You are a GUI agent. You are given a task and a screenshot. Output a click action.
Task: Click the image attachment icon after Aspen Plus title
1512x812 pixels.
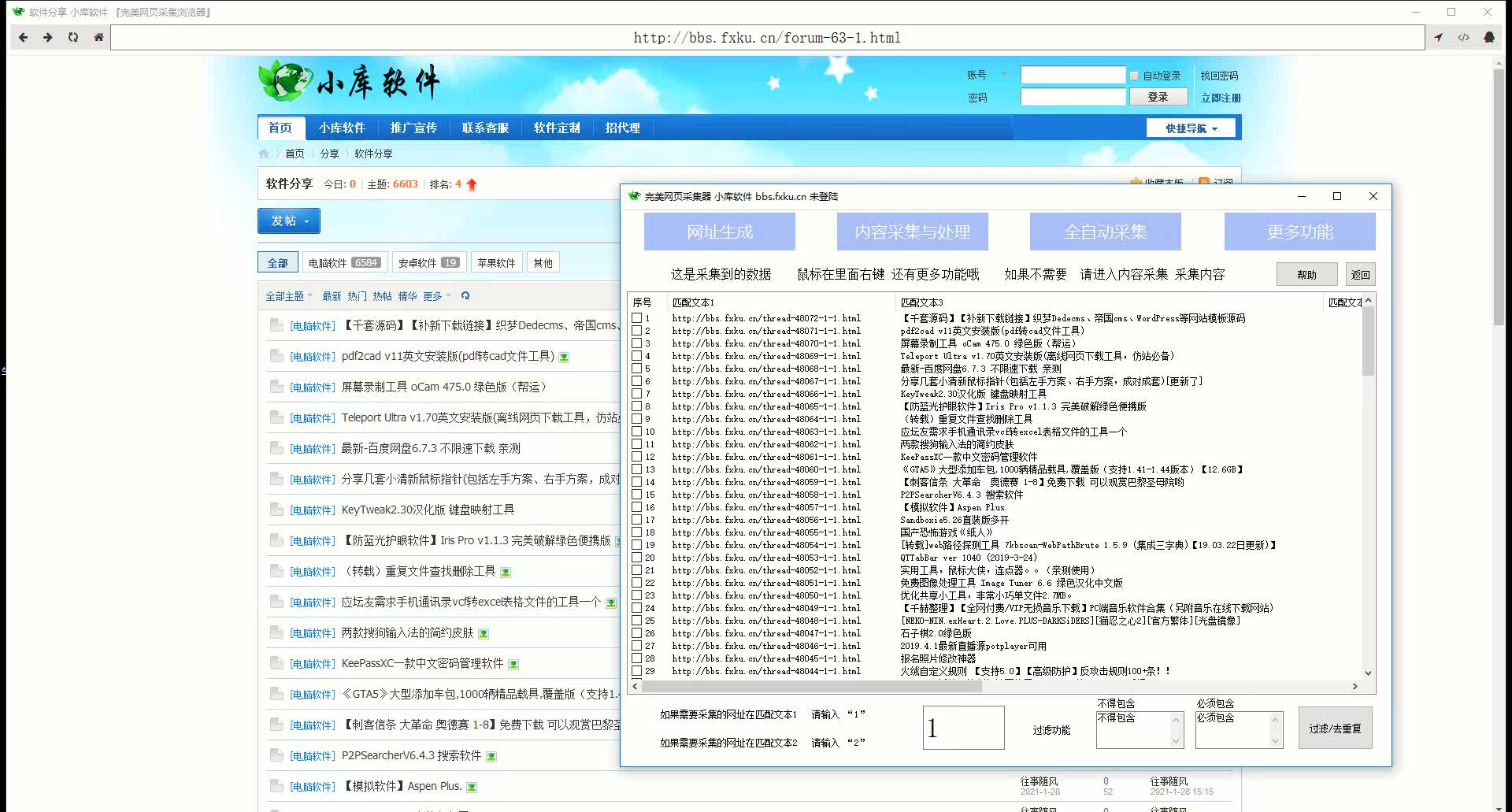(472, 788)
